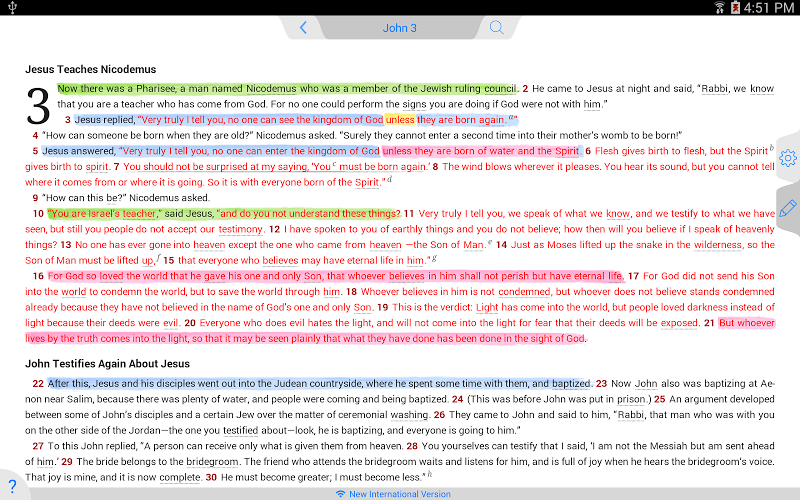The width and height of the screenshot is (800, 500).
Task: Open footnote g after 'eternal life in him.'
Action: [434, 258]
